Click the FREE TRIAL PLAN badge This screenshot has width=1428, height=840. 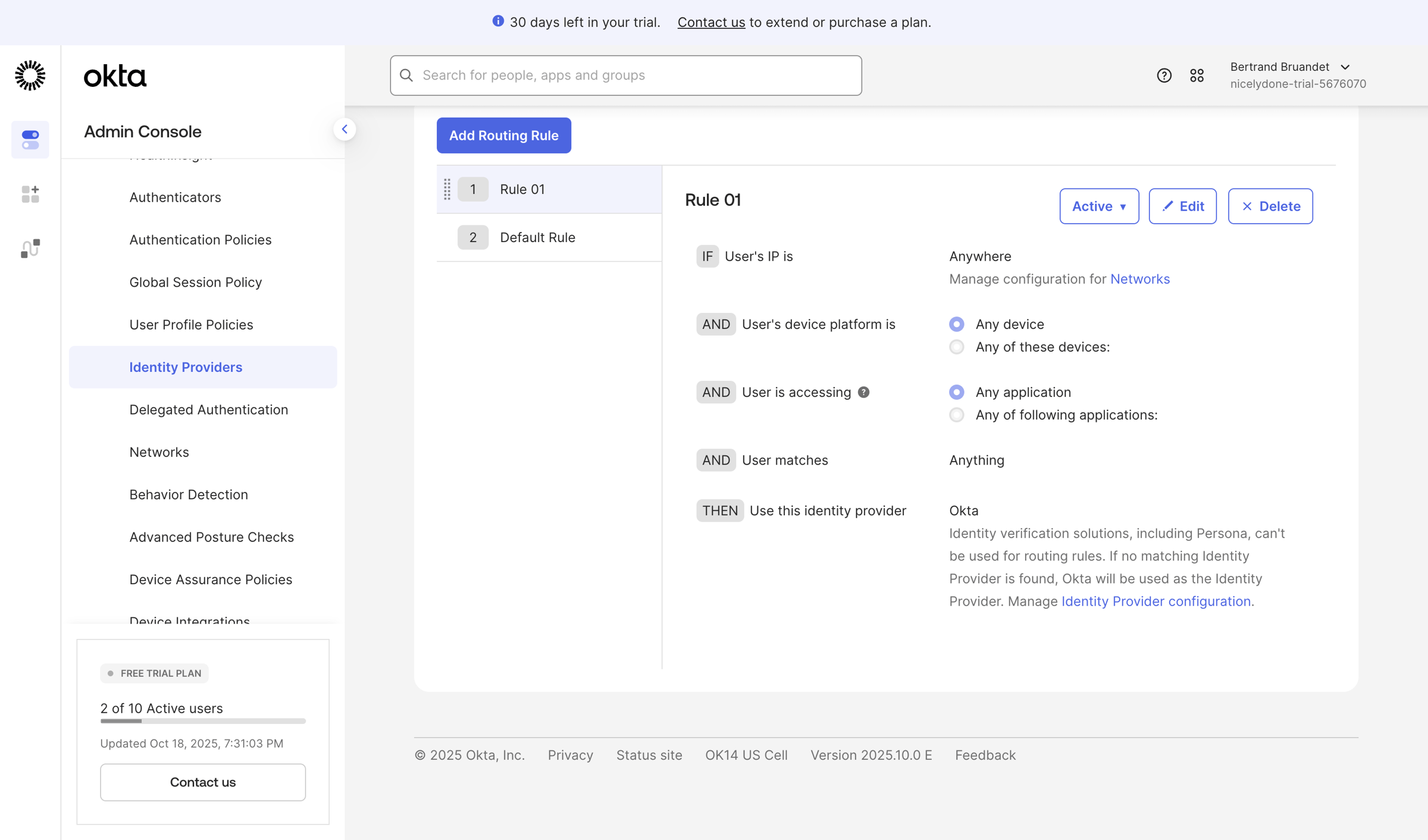154,673
